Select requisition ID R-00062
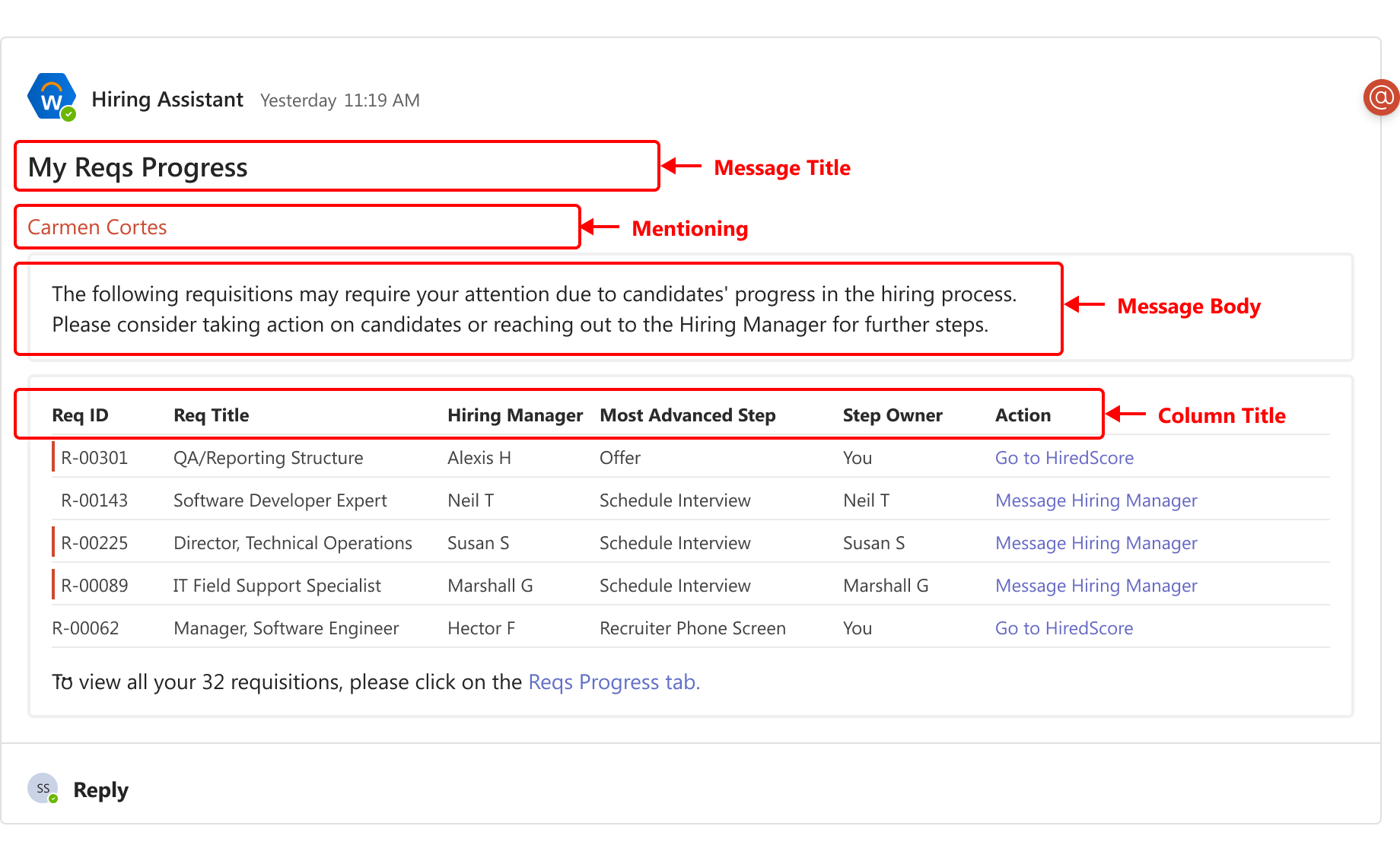Image resolution: width=1400 pixels, height=861 pixels. click(85, 628)
